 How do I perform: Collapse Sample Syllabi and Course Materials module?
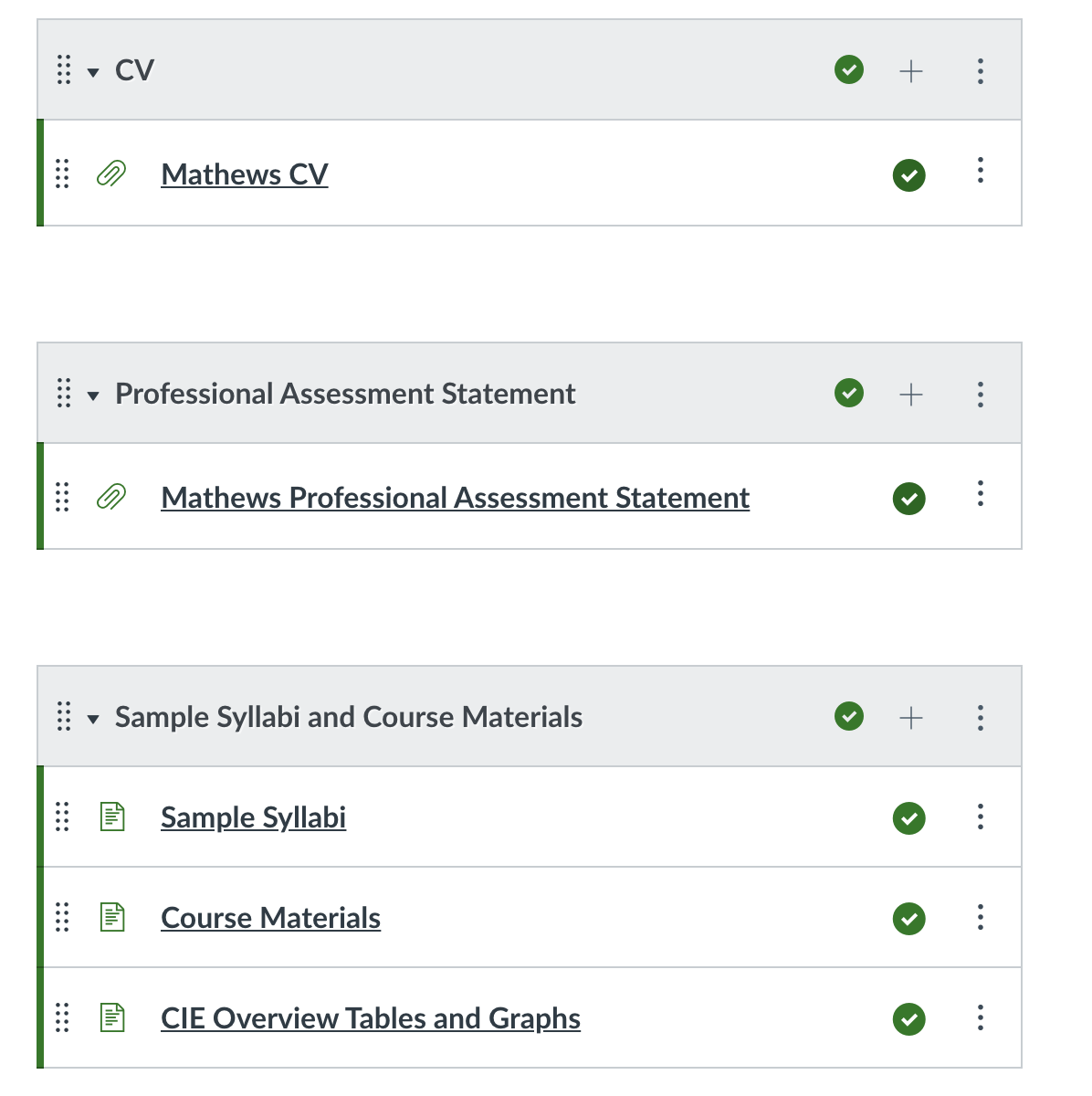(93, 719)
